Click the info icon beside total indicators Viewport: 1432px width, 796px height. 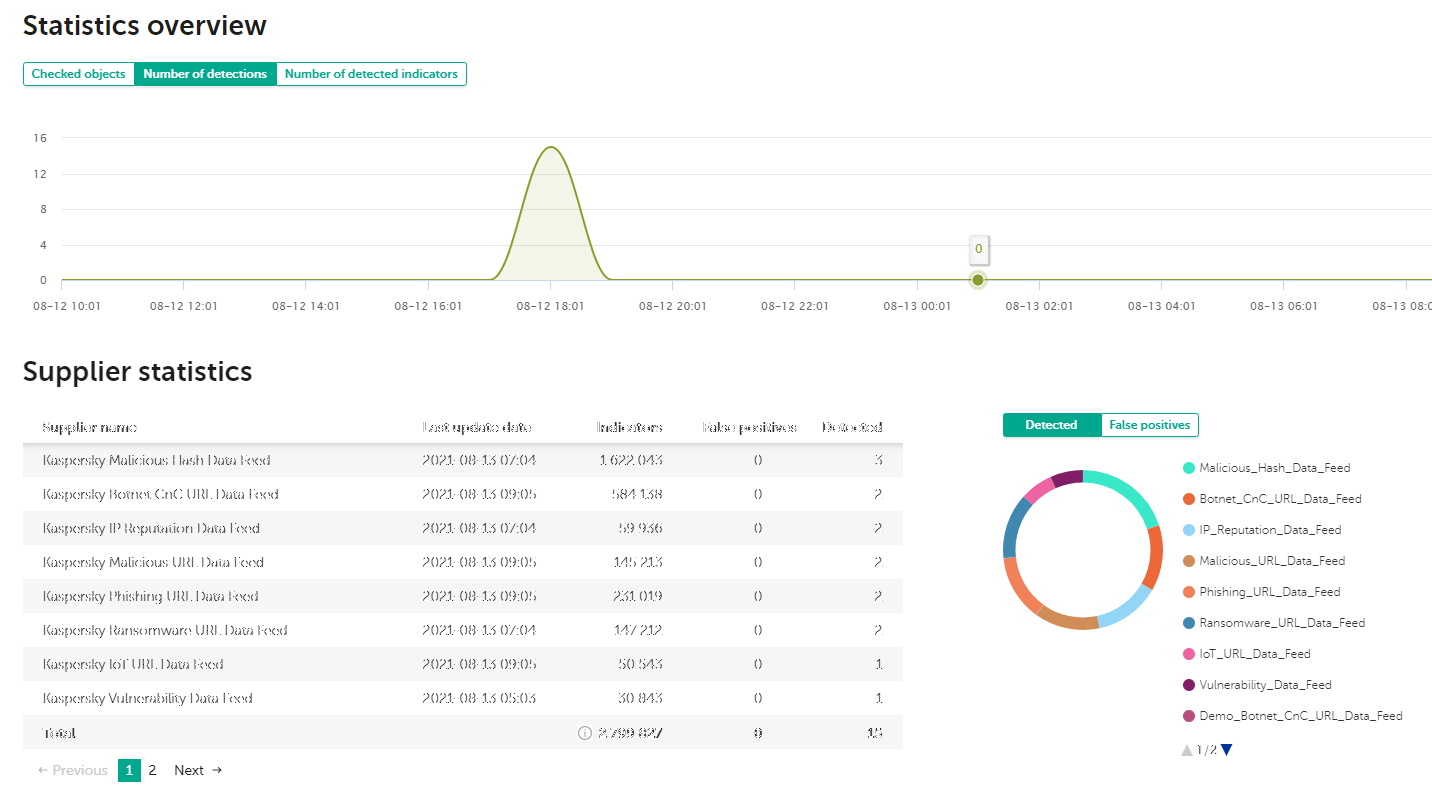[x=585, y=733]
